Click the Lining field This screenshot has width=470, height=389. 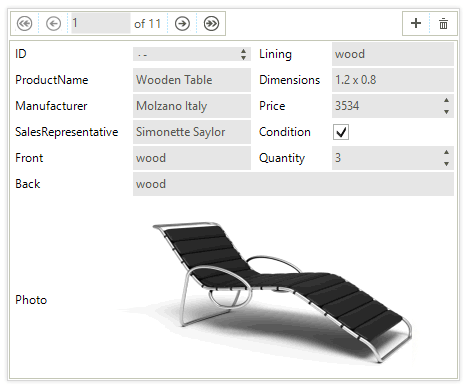pos(393,54)
